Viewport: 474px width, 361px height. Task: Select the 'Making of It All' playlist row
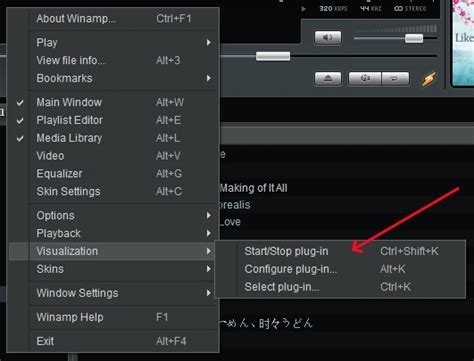click(347, 188)
